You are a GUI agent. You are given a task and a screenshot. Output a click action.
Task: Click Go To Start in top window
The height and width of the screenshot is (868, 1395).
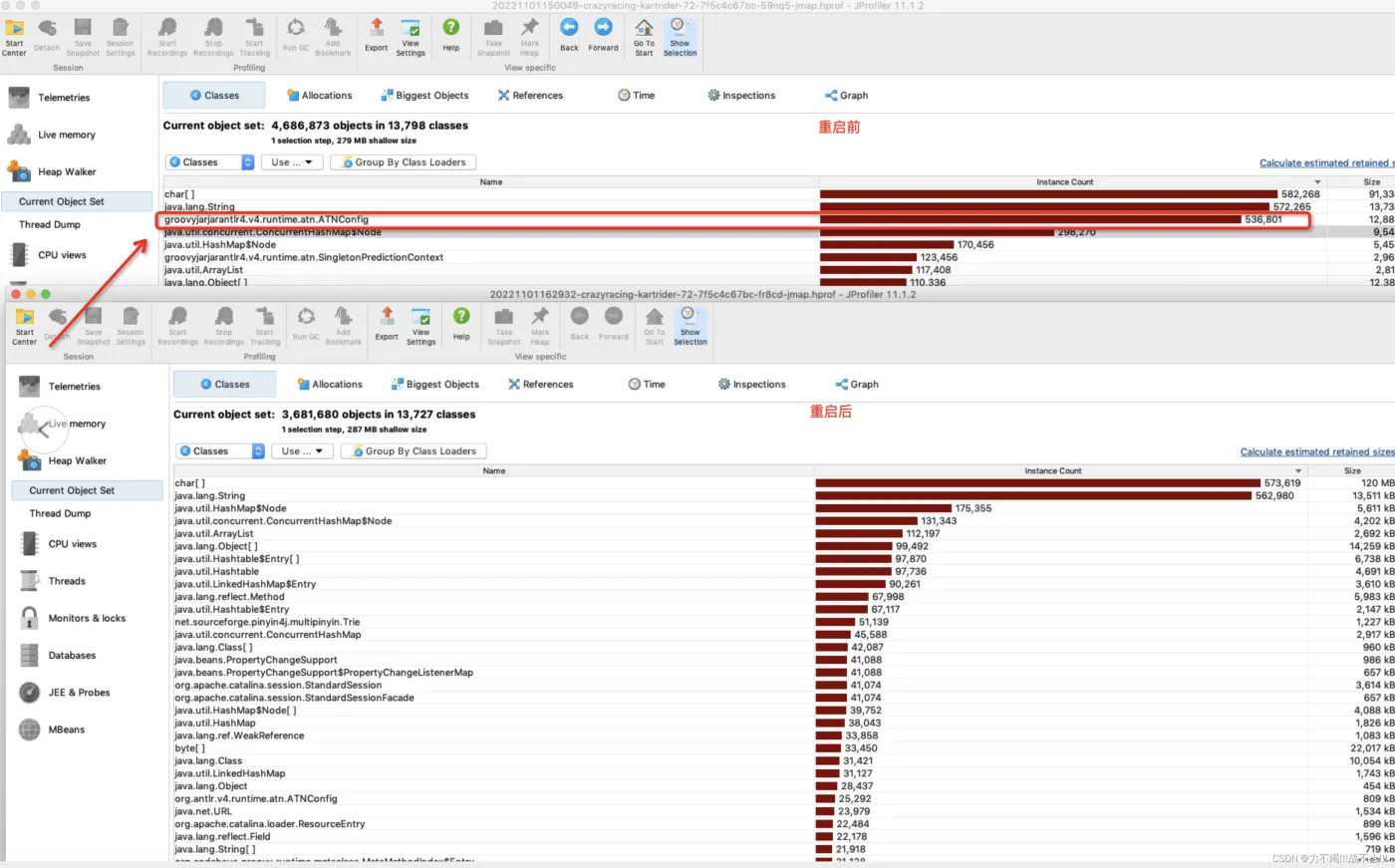(644, 38)
